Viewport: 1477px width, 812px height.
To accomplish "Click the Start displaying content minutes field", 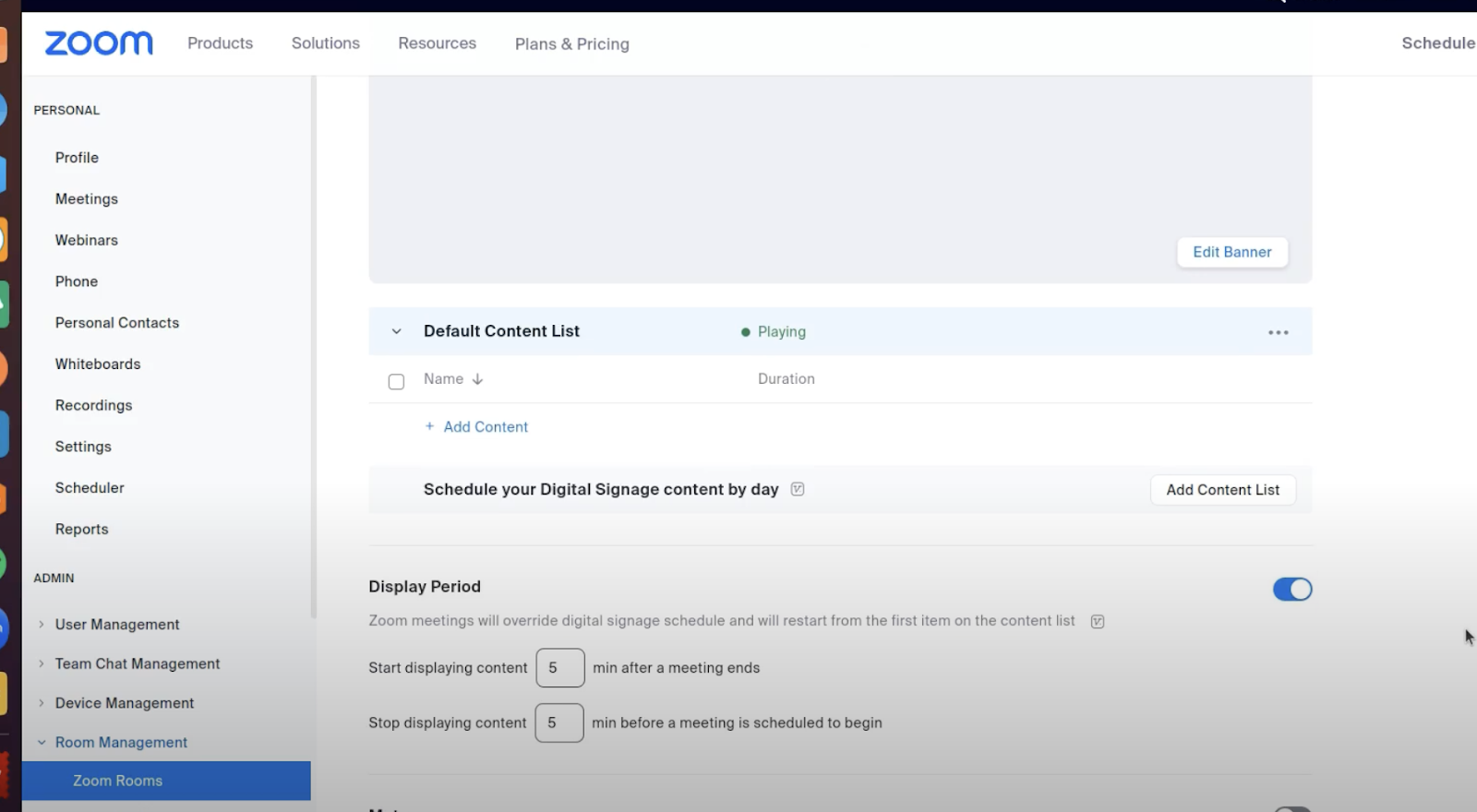I will coord(560,668).
